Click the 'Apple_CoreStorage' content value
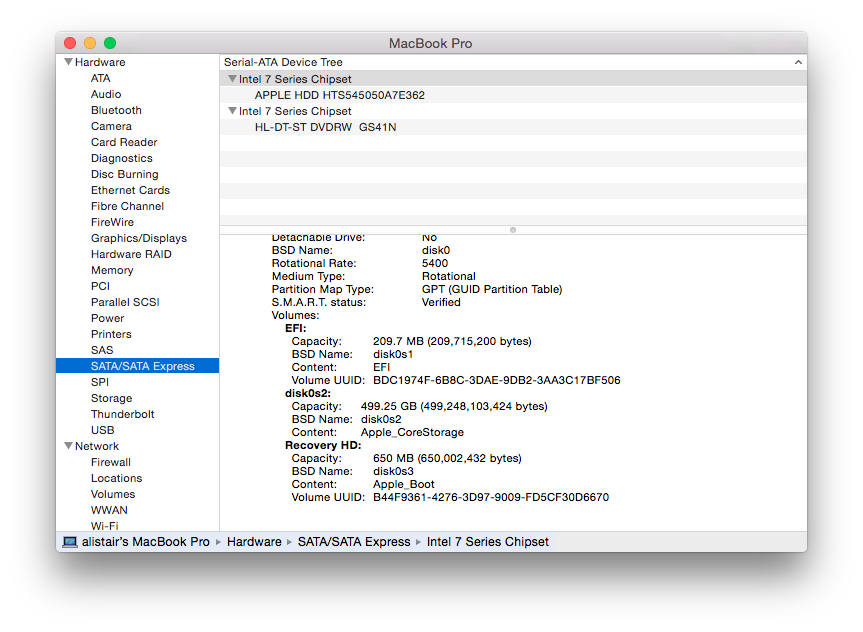Image resolution: width=863 pixels, height=632 pixels. pos(412,432)
